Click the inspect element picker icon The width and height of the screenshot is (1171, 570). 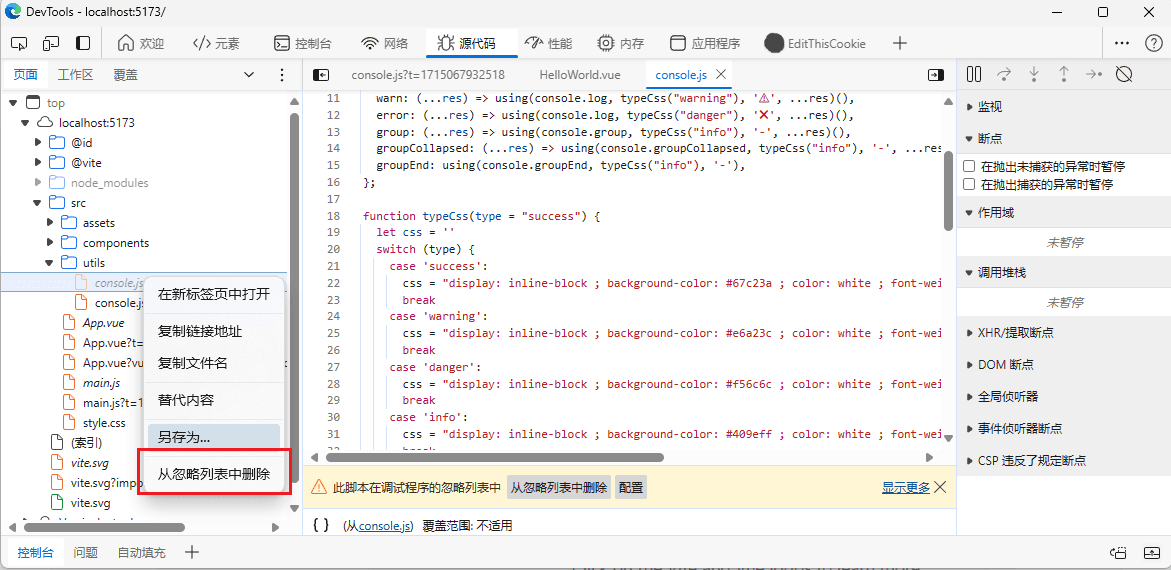click(19, 43)
